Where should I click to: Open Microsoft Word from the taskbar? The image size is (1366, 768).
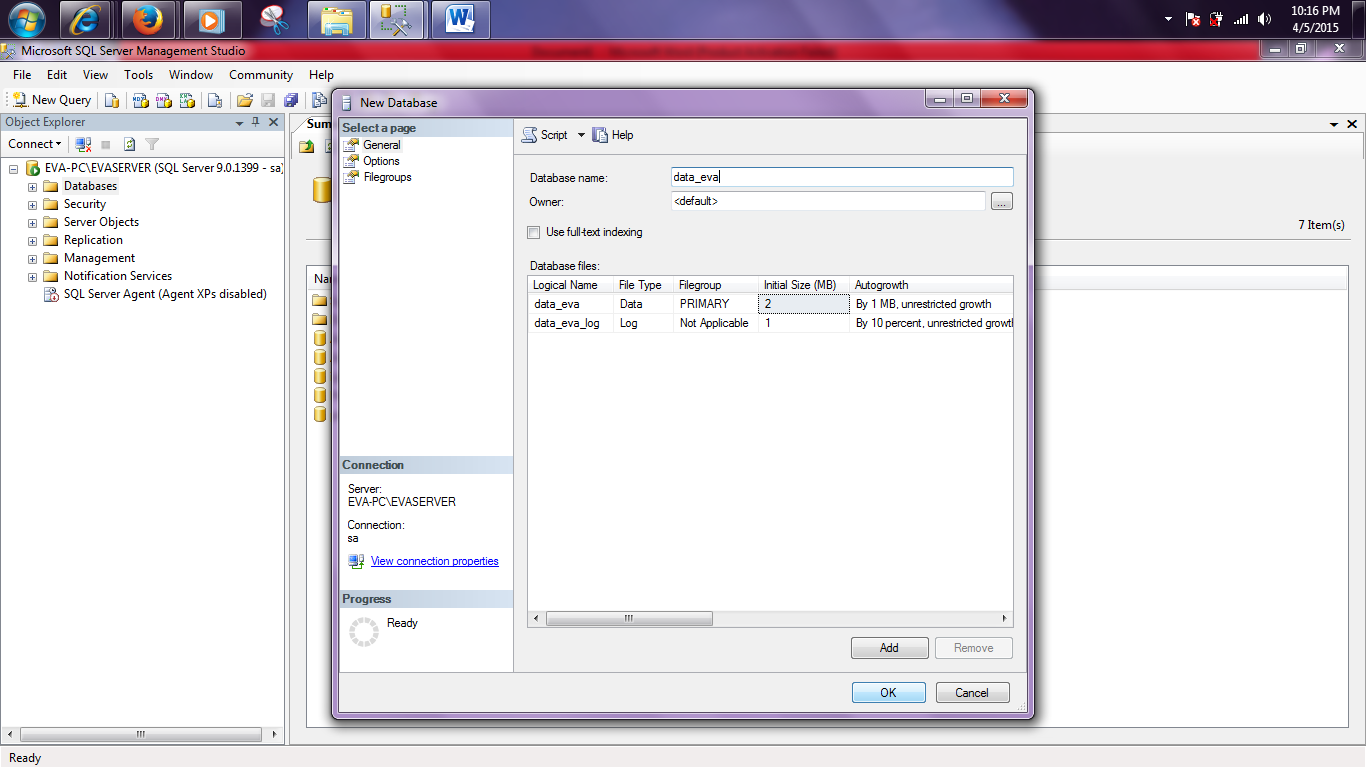click(x=461, y=19)
